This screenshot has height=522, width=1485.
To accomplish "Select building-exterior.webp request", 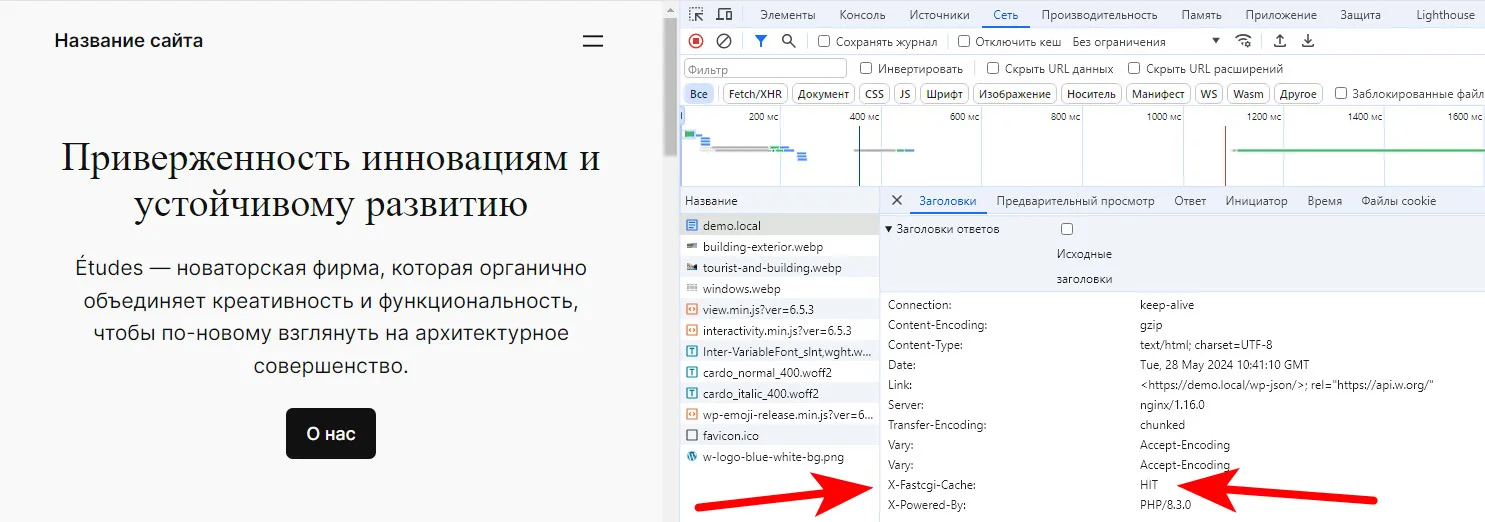I will [779, 247].
